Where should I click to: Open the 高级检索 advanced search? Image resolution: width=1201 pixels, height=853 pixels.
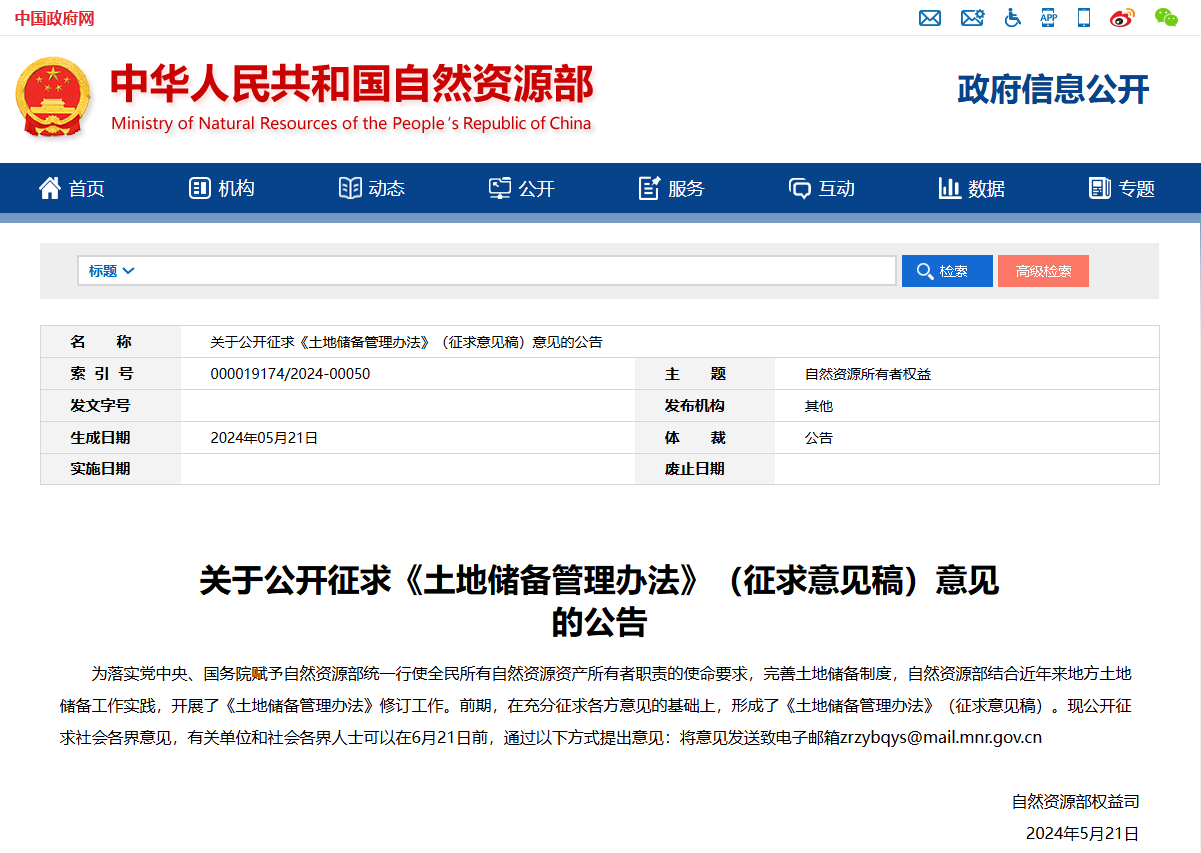pos(1043,270)
